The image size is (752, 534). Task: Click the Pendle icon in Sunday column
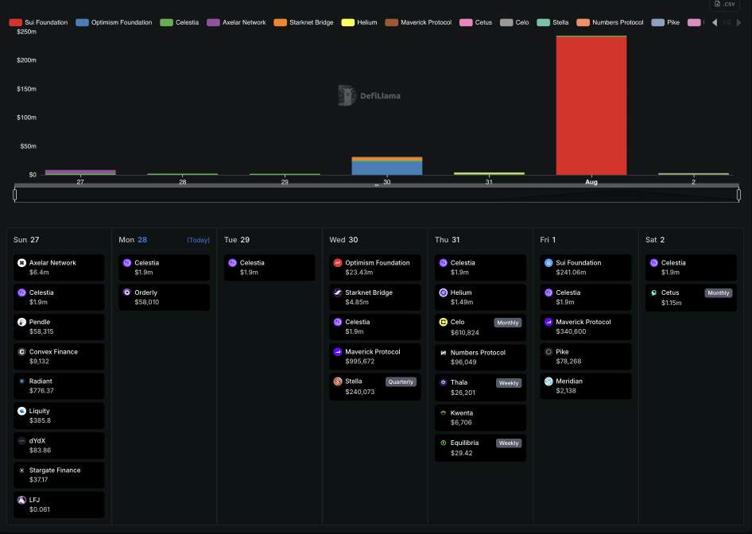[22, 322]
